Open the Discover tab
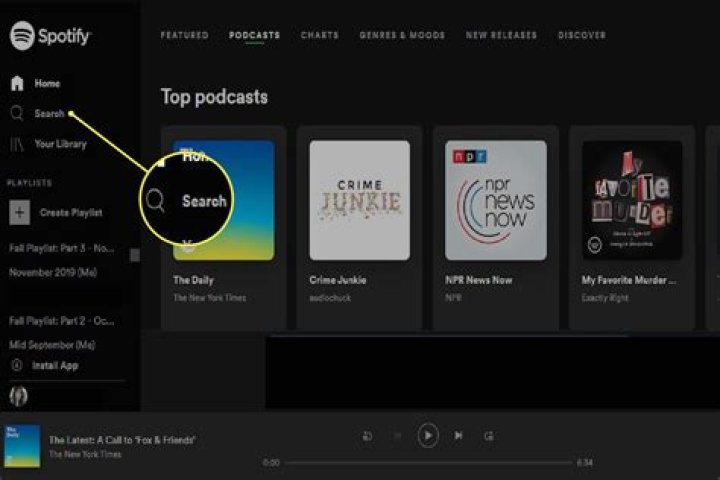720x480 pixels. point(582,36)
